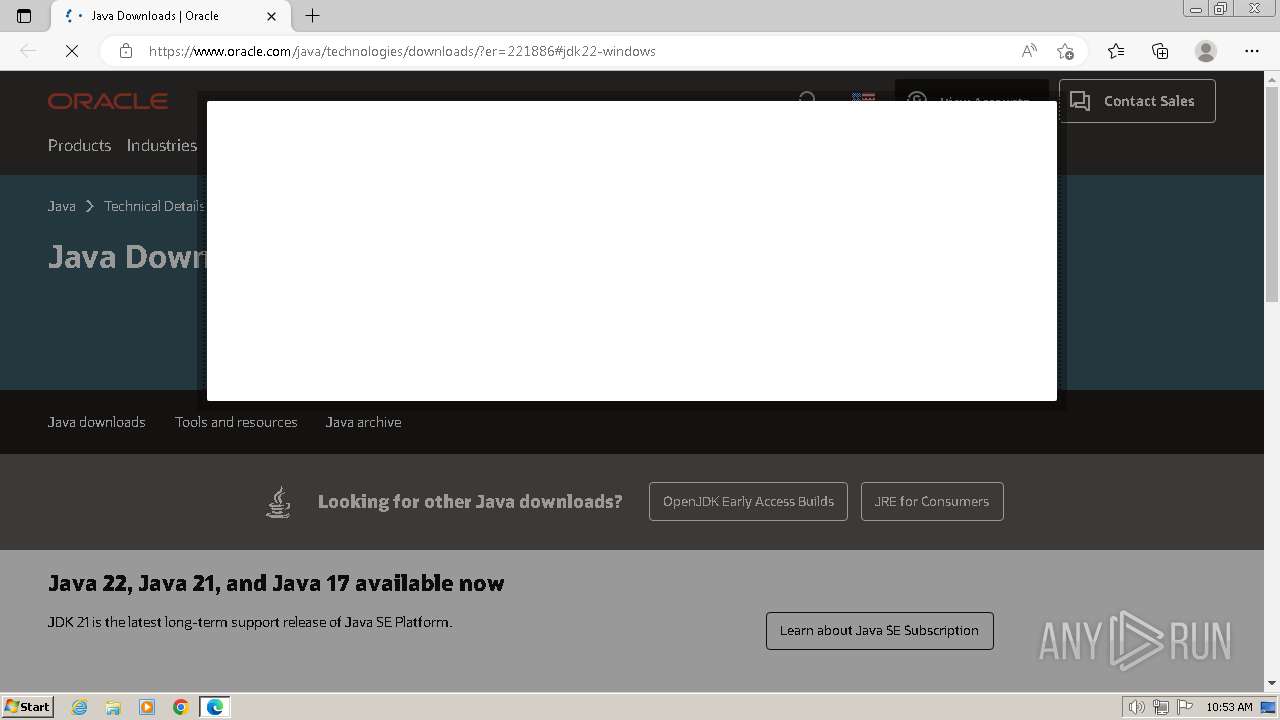Go to Java breadcrumb link
Image resolution: width=1280 pixels, height=720 pixels.
click(62, 206)
